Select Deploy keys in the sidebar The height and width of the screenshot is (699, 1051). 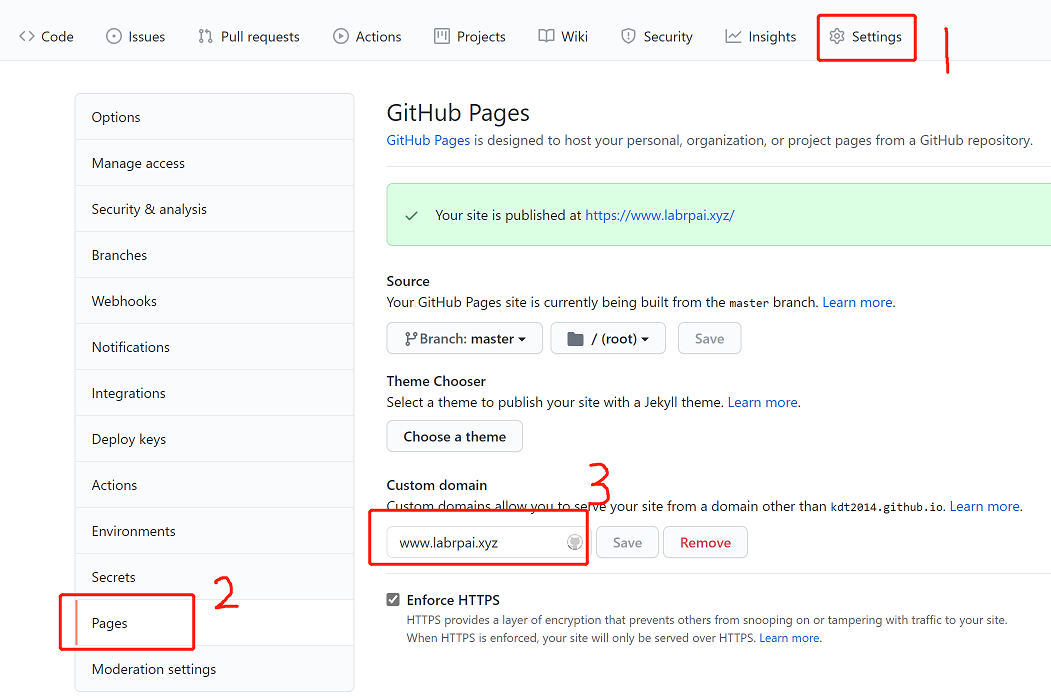coord(129,439)
